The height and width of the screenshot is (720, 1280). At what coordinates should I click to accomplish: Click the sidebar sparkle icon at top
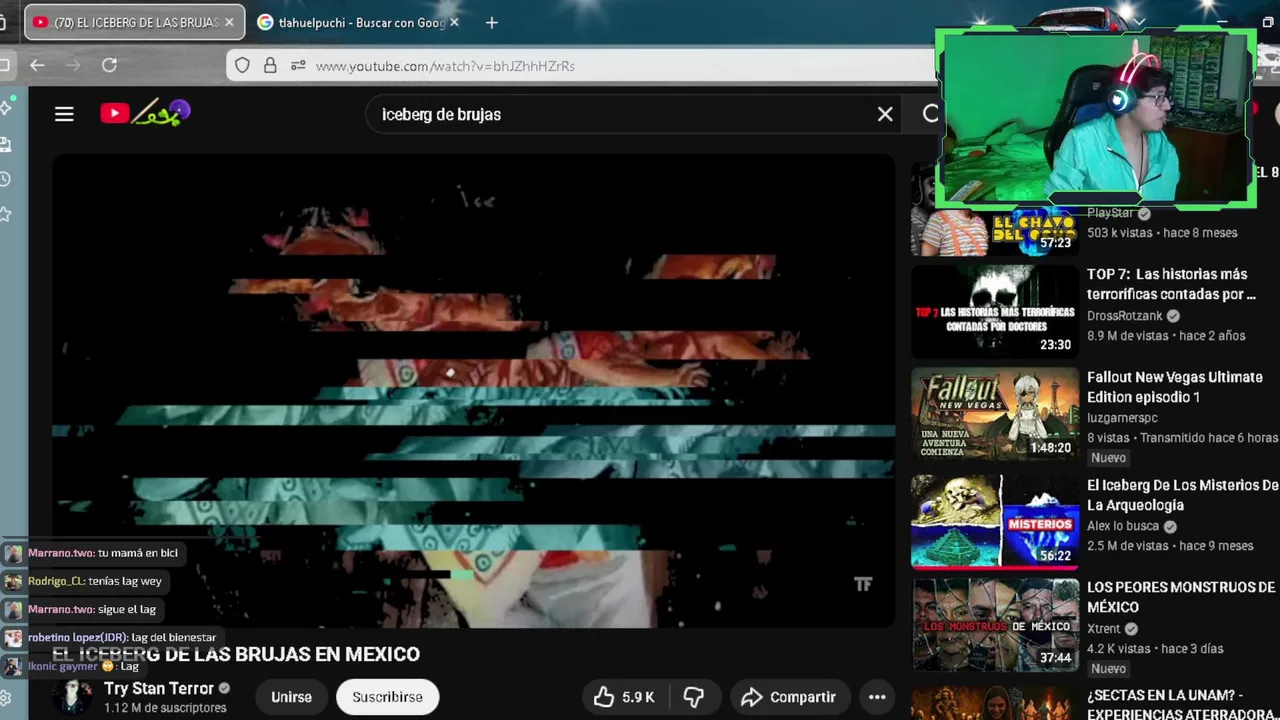pyautogui.click(x=6, y=106)
